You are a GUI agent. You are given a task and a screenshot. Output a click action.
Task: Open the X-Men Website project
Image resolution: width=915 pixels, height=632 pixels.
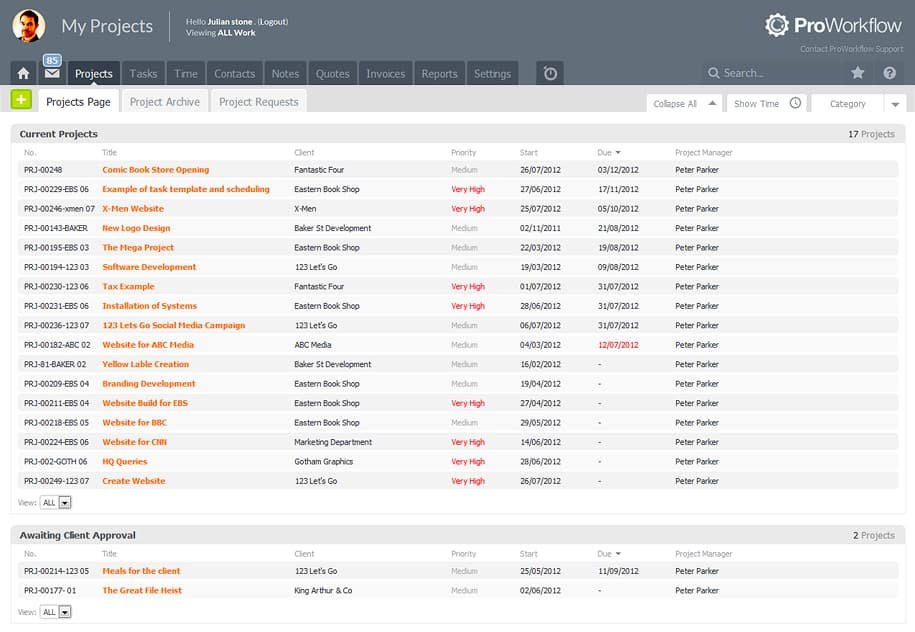[133, 208]
